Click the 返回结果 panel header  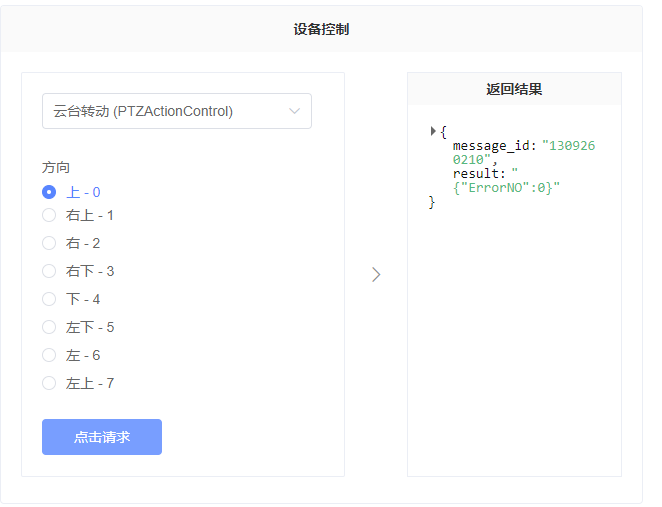pos(514,89)
